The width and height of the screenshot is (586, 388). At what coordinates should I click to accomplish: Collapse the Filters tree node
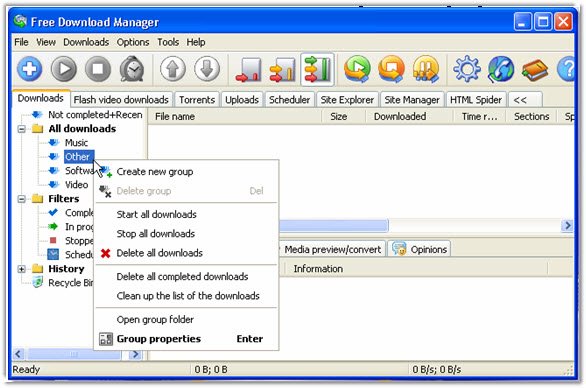[22, 198]
